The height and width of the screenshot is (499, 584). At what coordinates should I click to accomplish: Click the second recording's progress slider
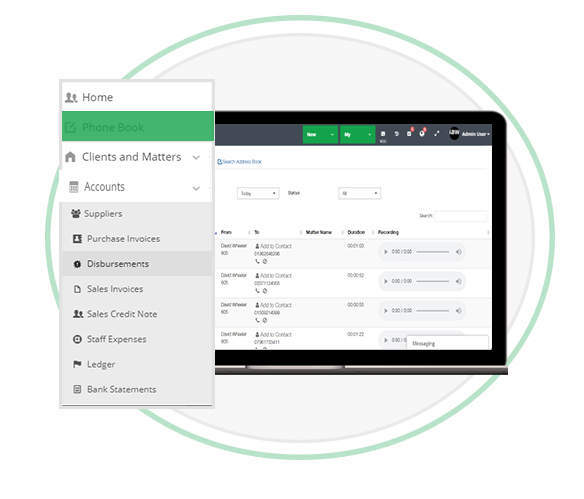(x=432, y=281)
